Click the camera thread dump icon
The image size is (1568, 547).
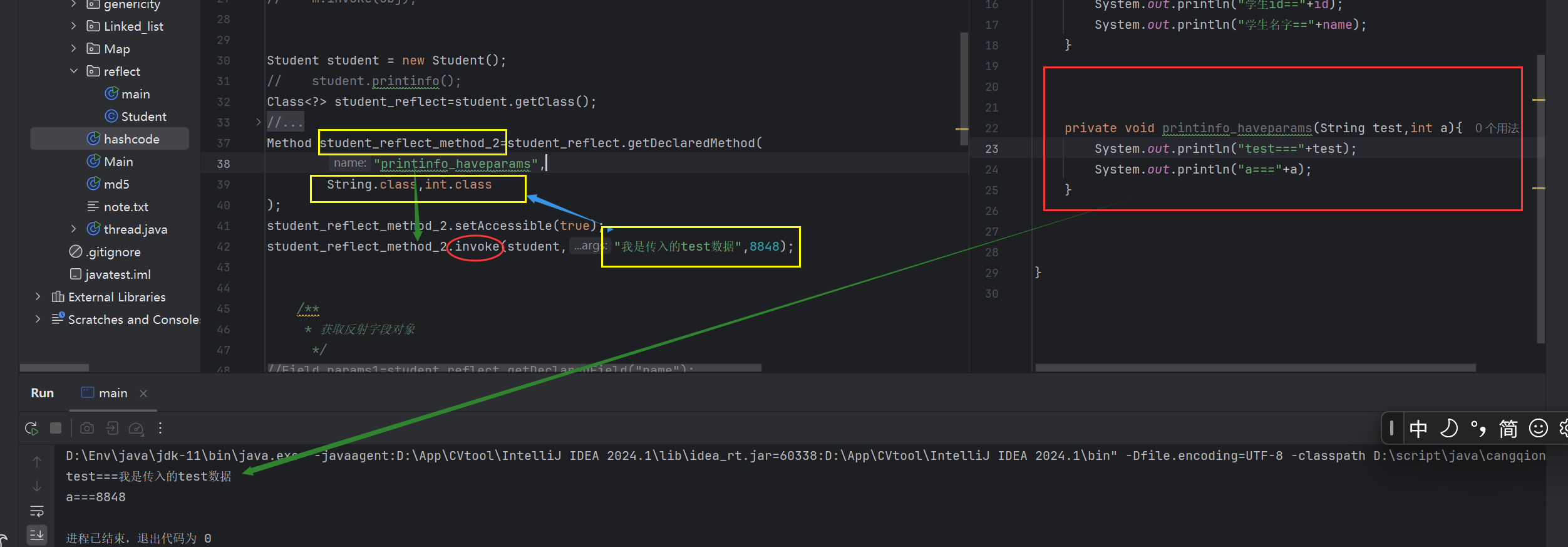pos(87,429)
